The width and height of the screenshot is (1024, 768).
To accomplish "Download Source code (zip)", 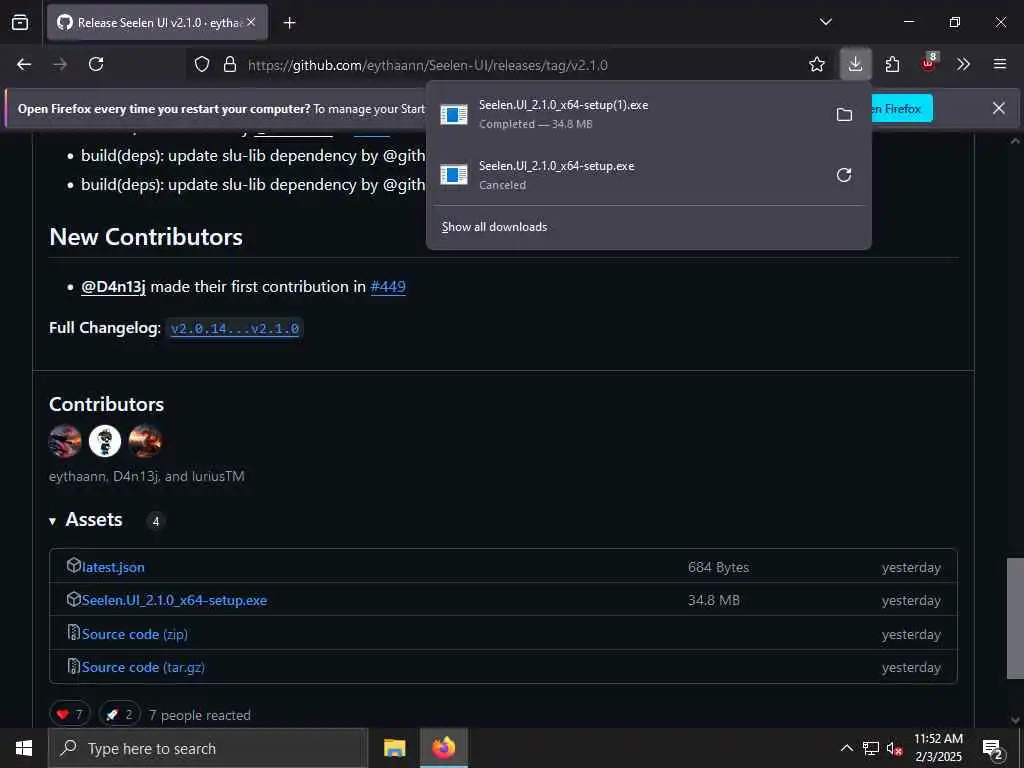I will (x=135, y=634).
